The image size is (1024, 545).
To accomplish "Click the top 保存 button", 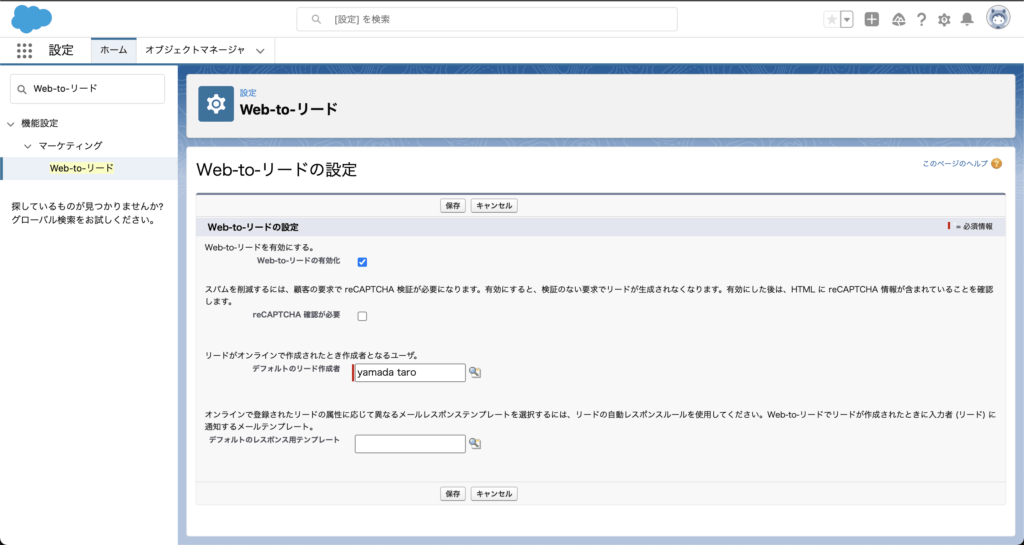I will coord(453,206).
